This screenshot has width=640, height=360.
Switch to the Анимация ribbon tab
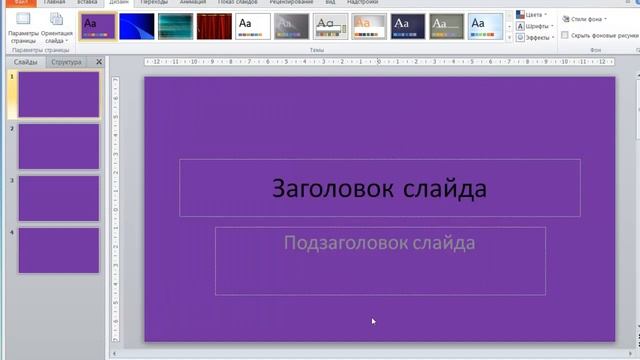click(x=193, y=2)
